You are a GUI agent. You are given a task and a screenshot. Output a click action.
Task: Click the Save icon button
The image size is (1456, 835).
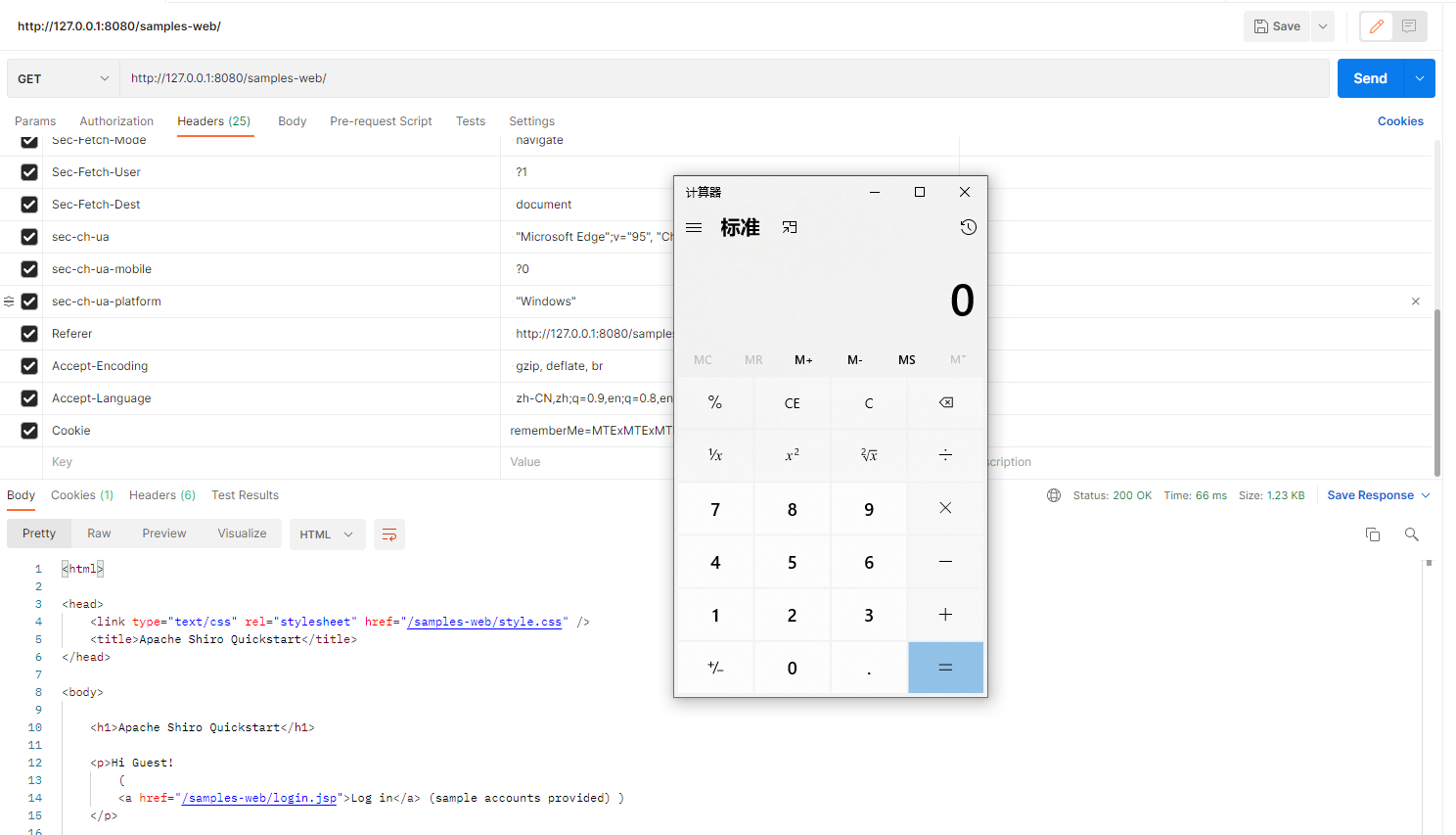coord(1277,26)
